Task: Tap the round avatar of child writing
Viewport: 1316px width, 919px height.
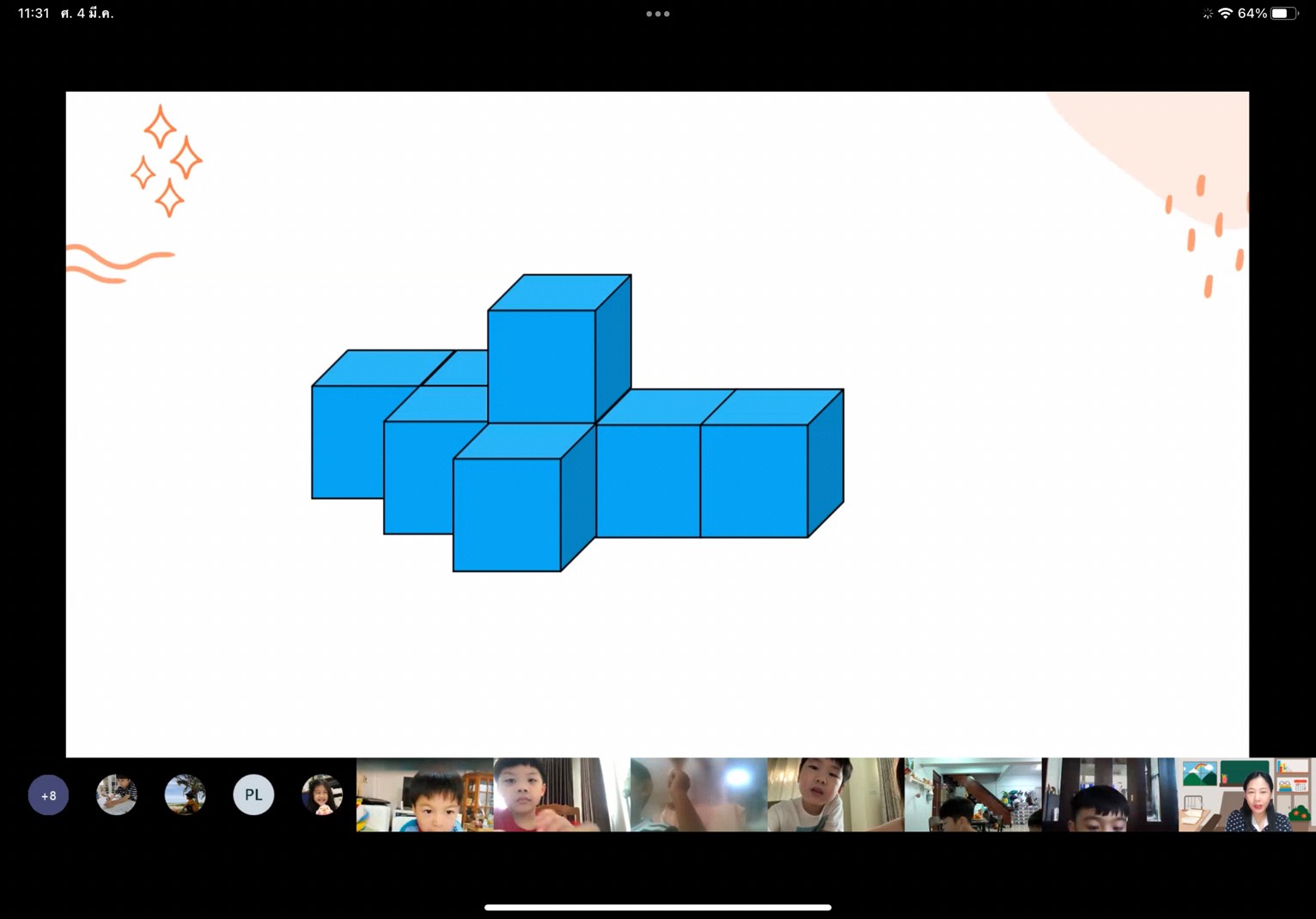Action: (117, 795)
